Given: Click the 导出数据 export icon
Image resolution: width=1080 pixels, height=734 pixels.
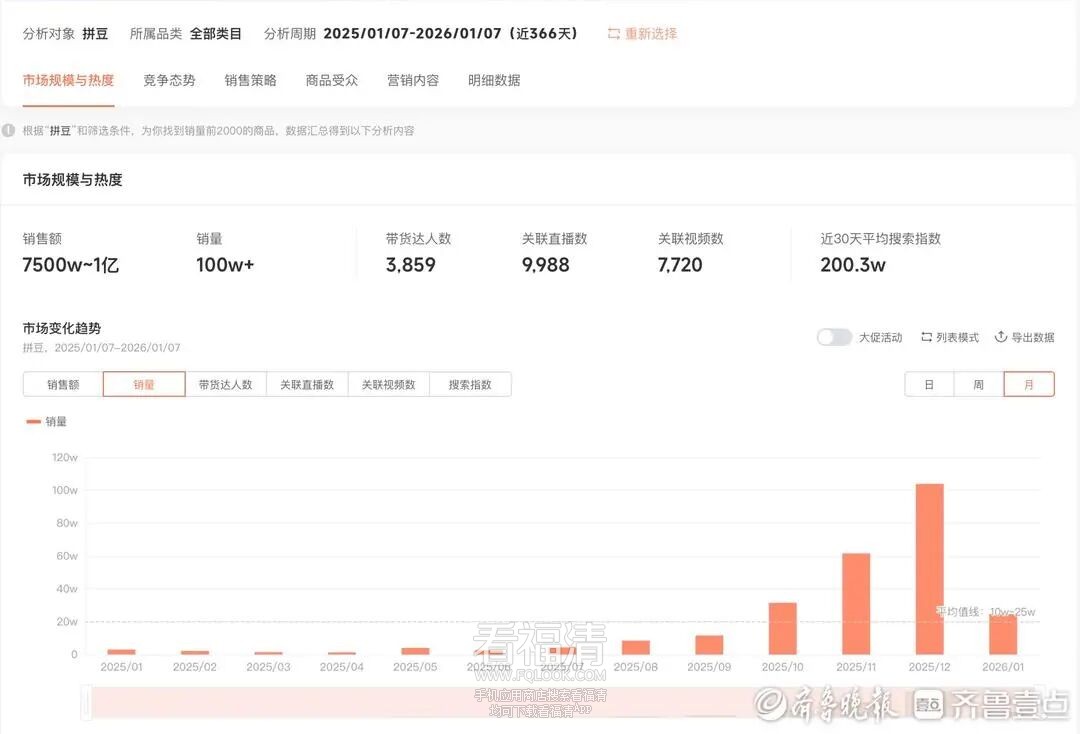Looking at the screenshot, I should pyautogui.click(x=1000, y=337).
